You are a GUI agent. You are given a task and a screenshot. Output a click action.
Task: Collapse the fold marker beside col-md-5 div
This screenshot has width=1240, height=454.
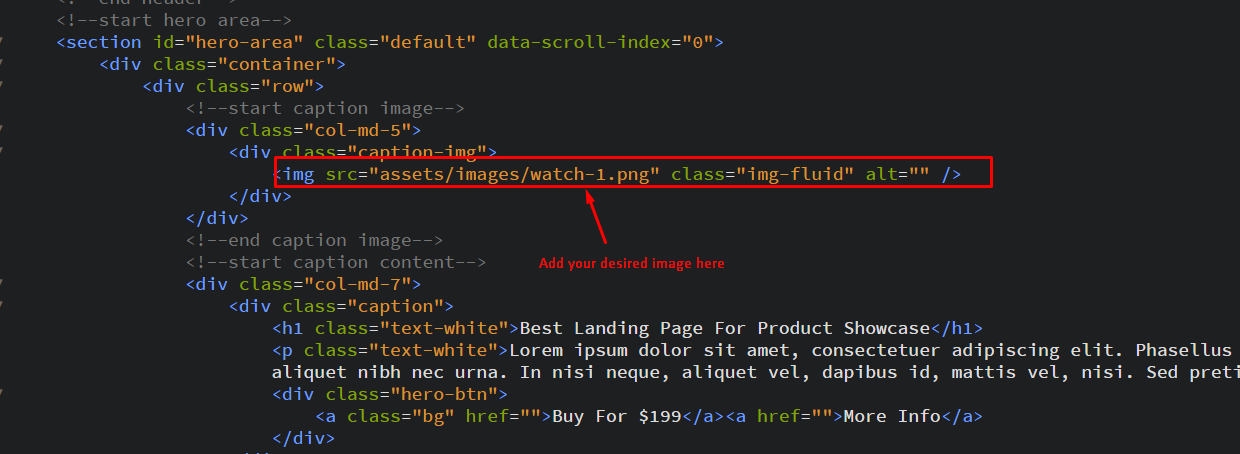[2, 130]
